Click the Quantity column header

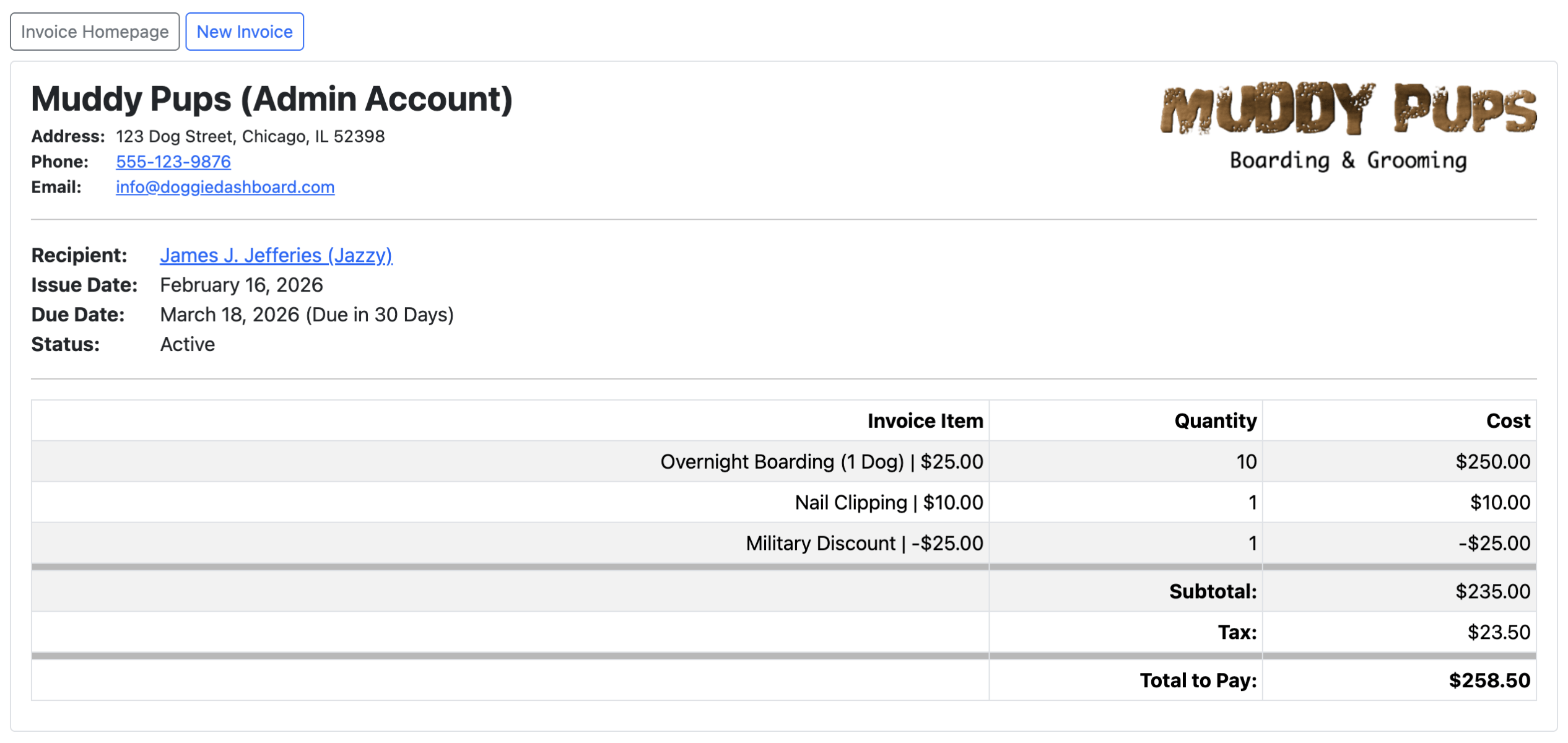point(1215,421)
